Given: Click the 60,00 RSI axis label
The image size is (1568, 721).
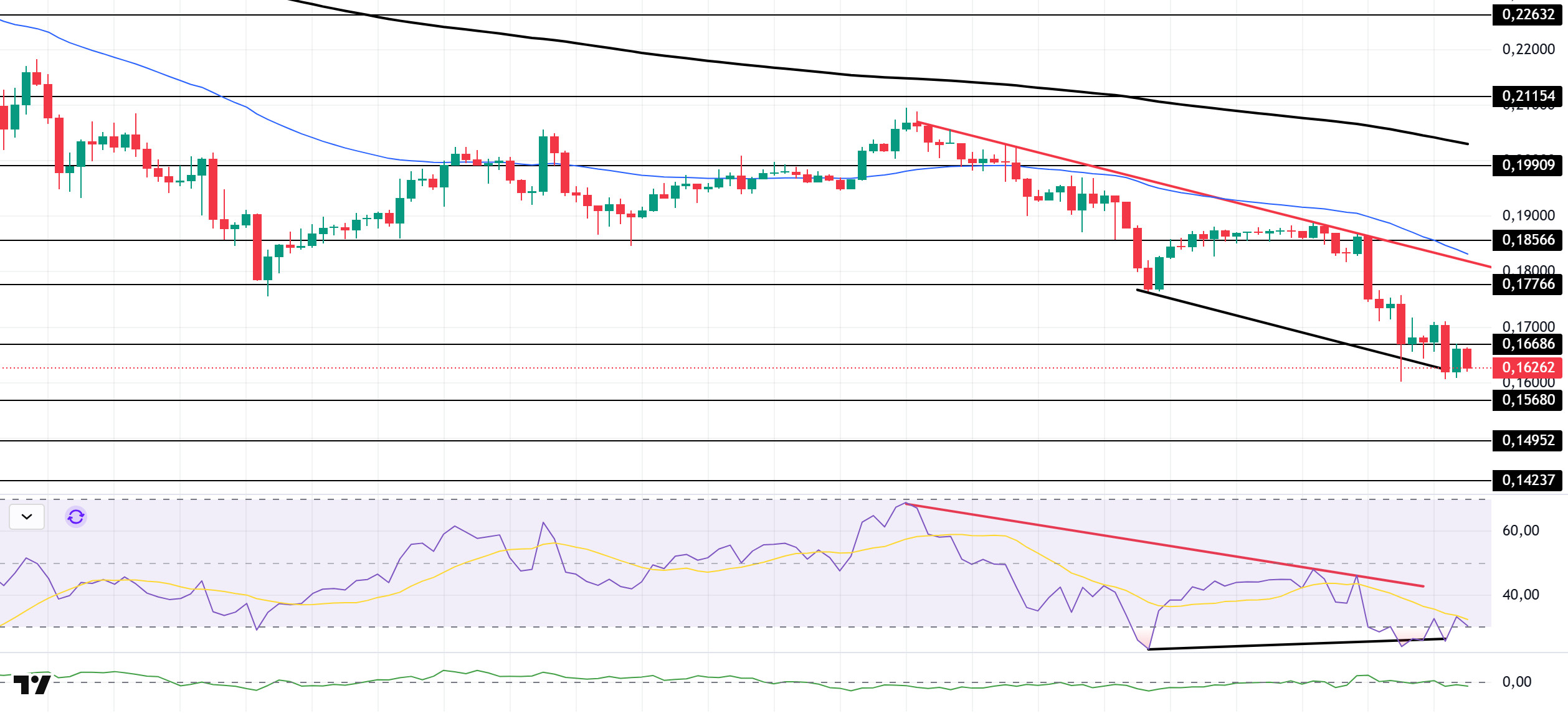Looking at the screenshot, I should click(1520, 530).
